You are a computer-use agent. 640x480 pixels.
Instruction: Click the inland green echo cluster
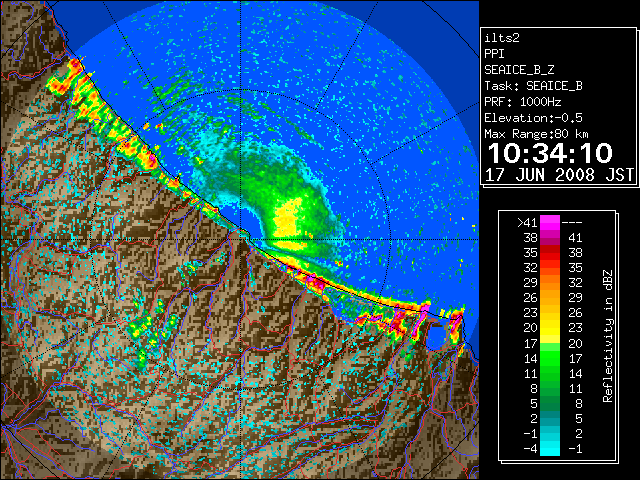click(x=152, y=331)
